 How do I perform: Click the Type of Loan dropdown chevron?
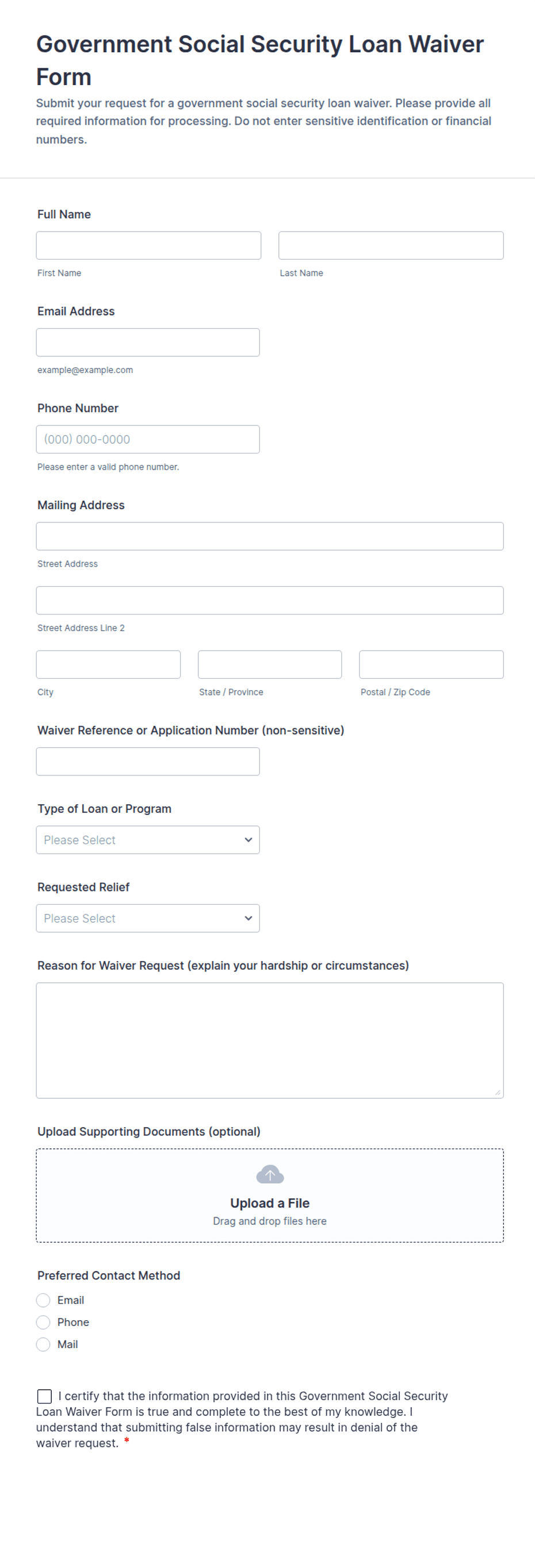[x=248, y=840]
